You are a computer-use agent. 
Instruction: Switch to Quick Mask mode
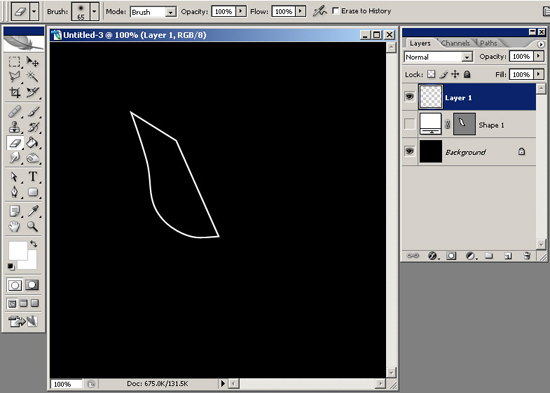pos(32,285)
